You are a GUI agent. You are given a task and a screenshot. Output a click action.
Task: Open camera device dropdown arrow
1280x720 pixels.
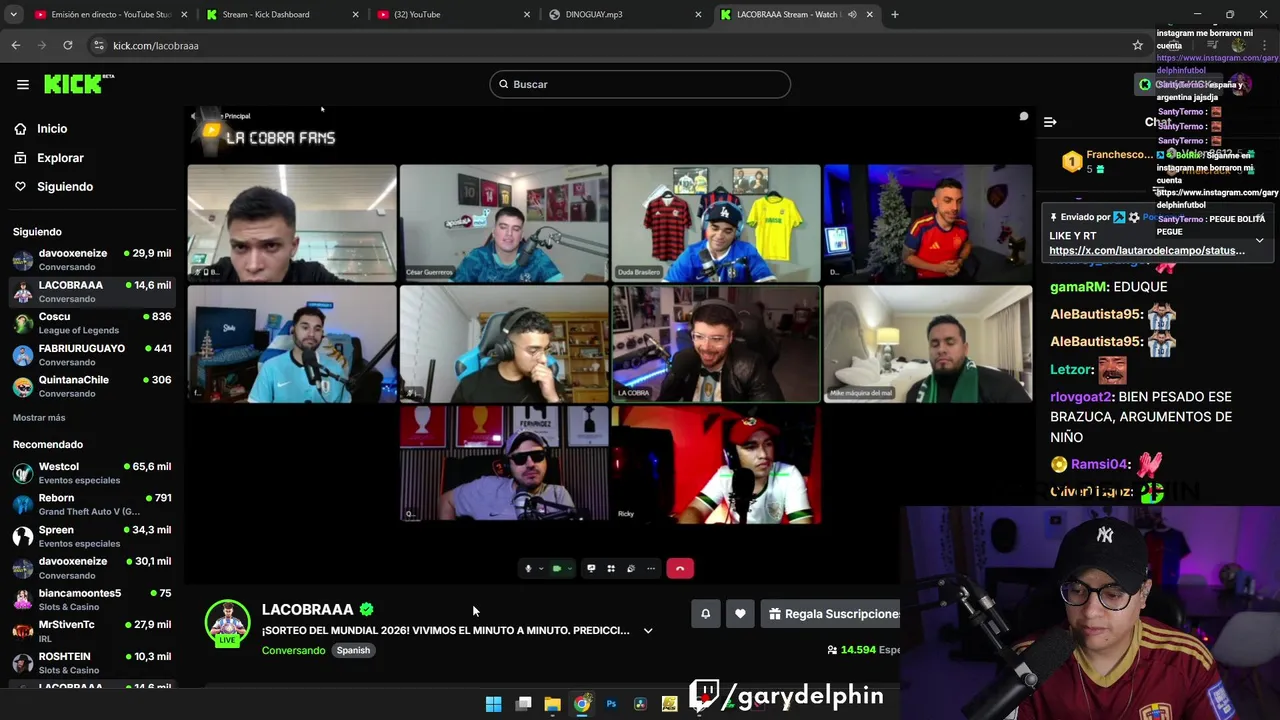570,569
